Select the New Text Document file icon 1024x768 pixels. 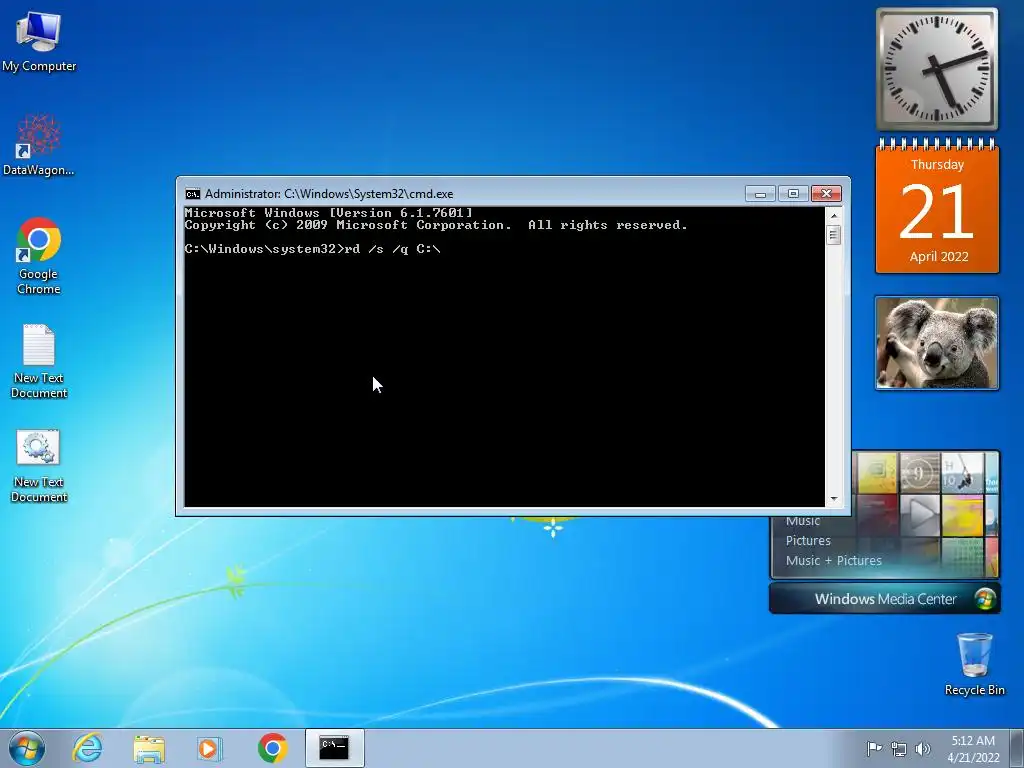click(39, 360)
